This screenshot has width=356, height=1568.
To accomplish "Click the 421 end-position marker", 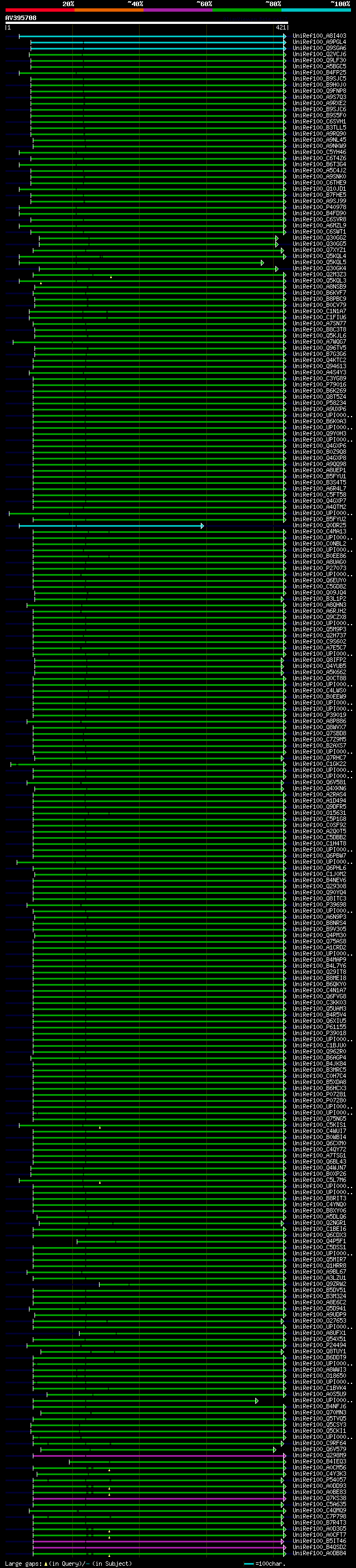I will [x=280, y=27].
